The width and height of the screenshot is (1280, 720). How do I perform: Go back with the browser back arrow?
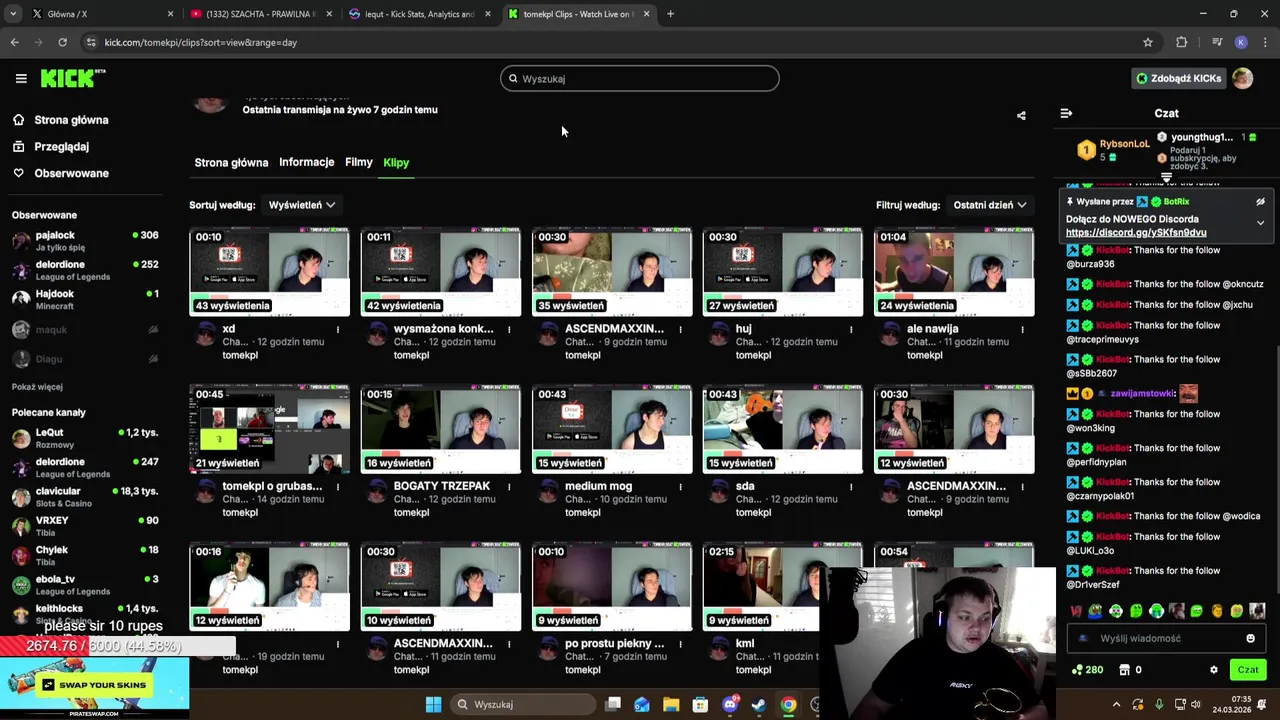(14, 42)
